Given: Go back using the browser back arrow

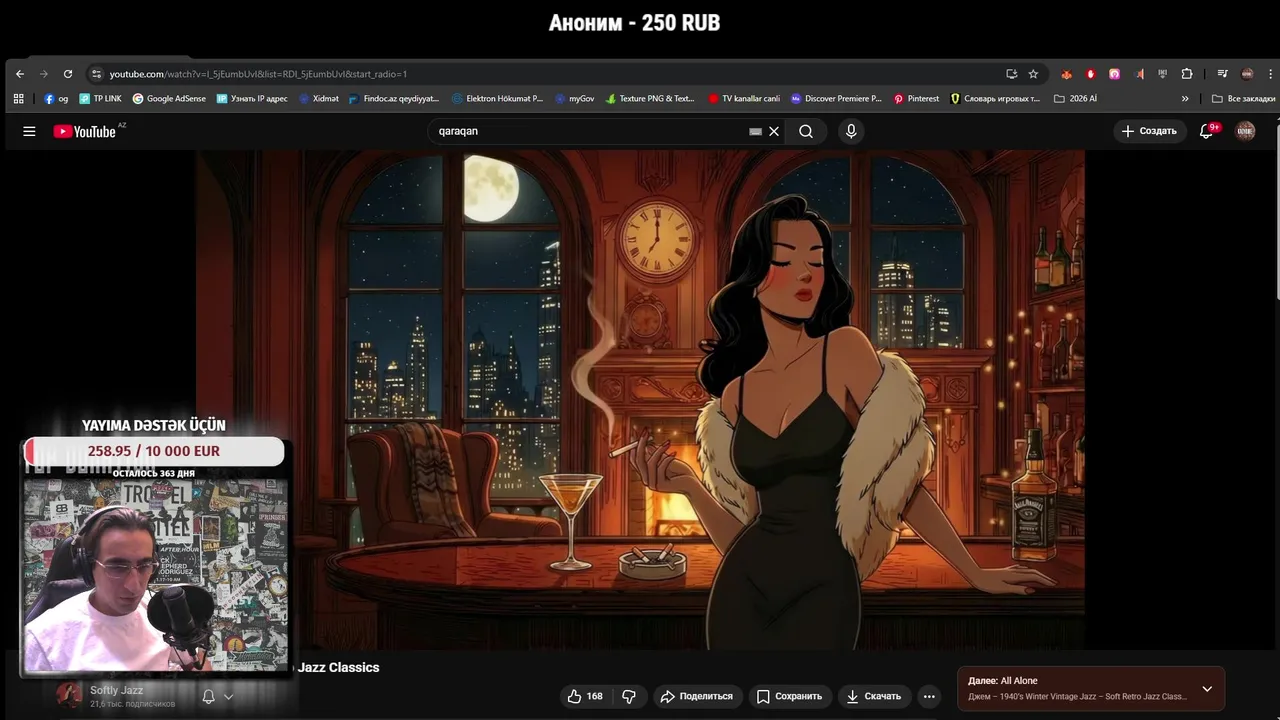Looking at the screenshot, I should coord(19,74).
